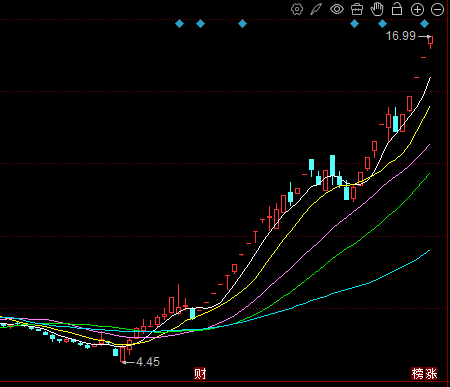Select the lowest candlestick near 4.45

123,354
